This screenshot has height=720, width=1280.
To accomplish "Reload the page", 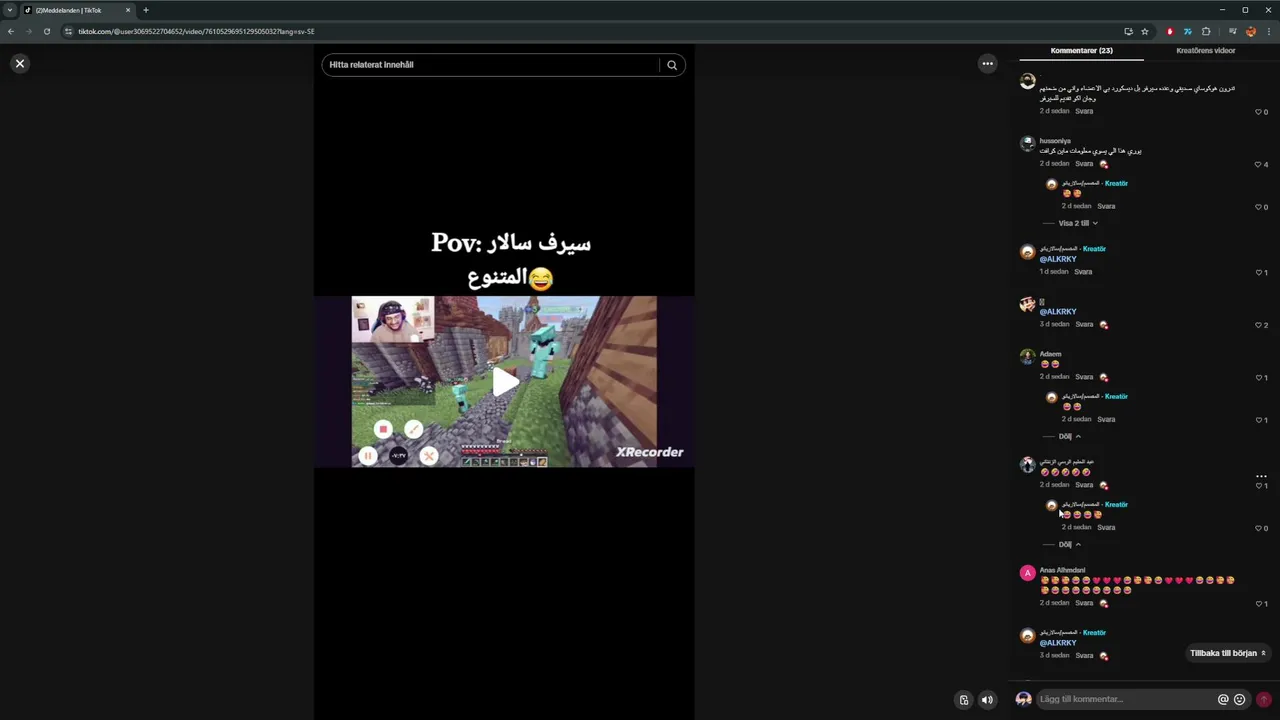I will 47,31.
